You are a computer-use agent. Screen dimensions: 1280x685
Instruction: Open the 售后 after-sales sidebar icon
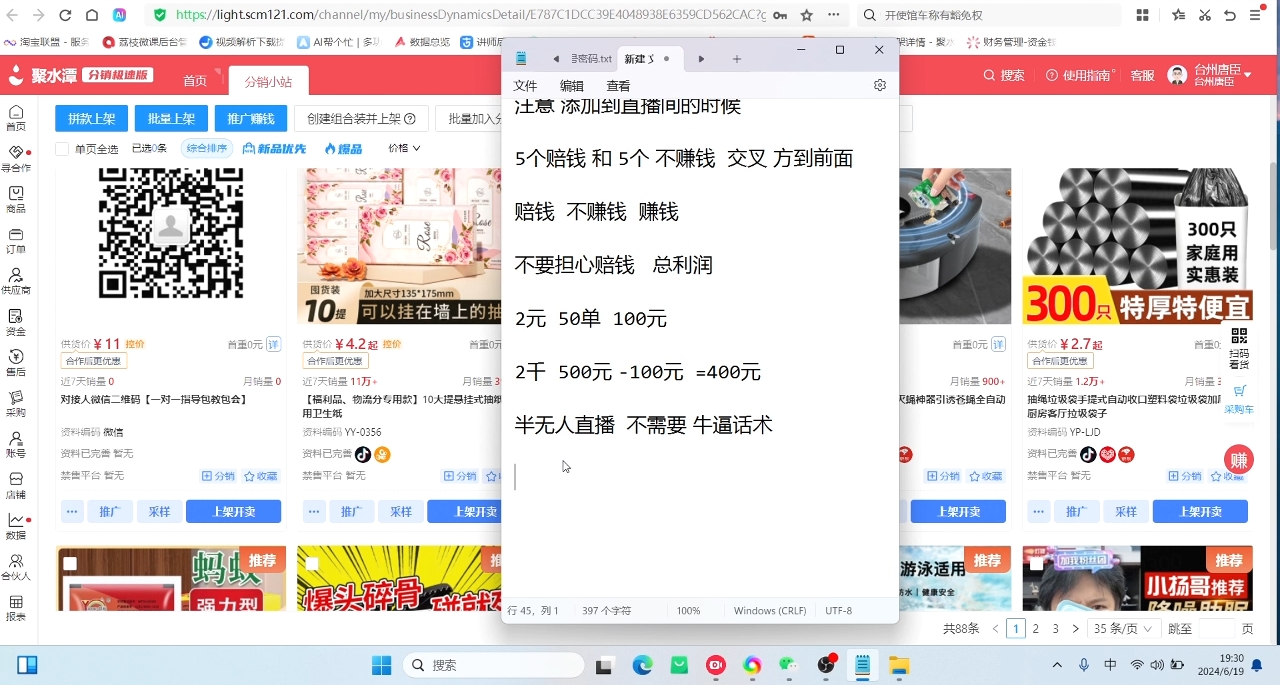tap(16, 361)
